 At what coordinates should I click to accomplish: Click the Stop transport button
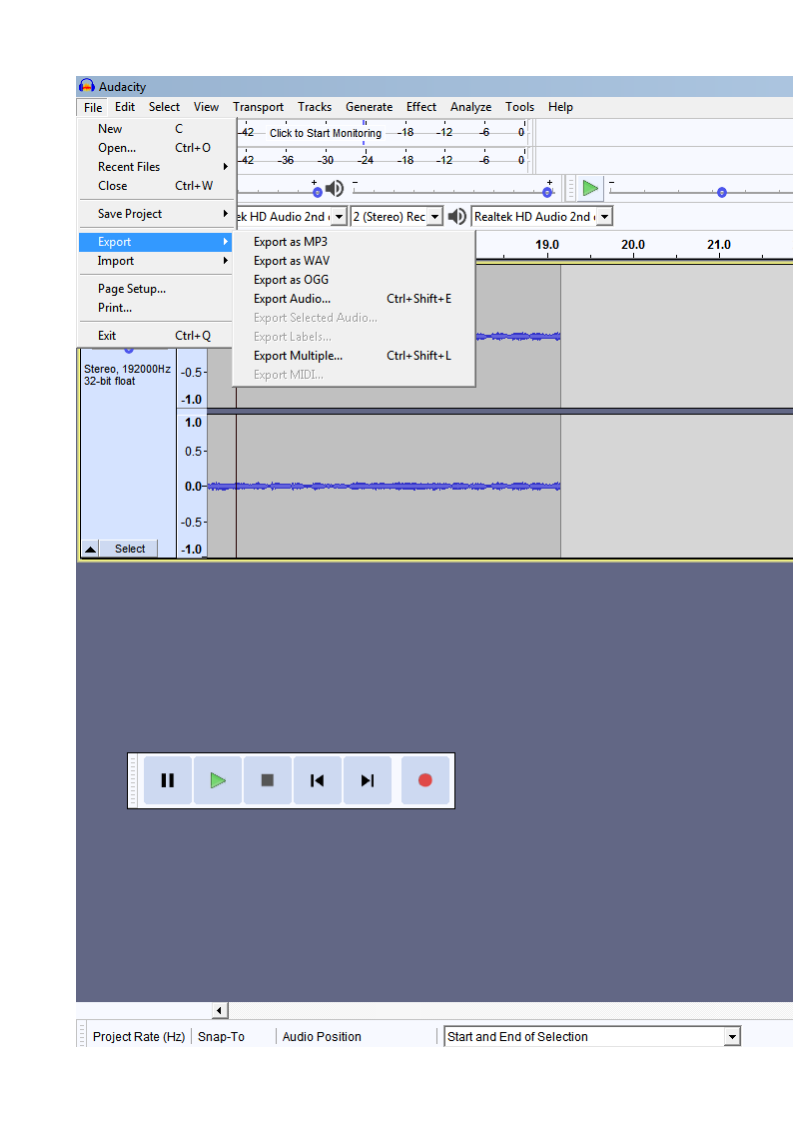point(267,780)
